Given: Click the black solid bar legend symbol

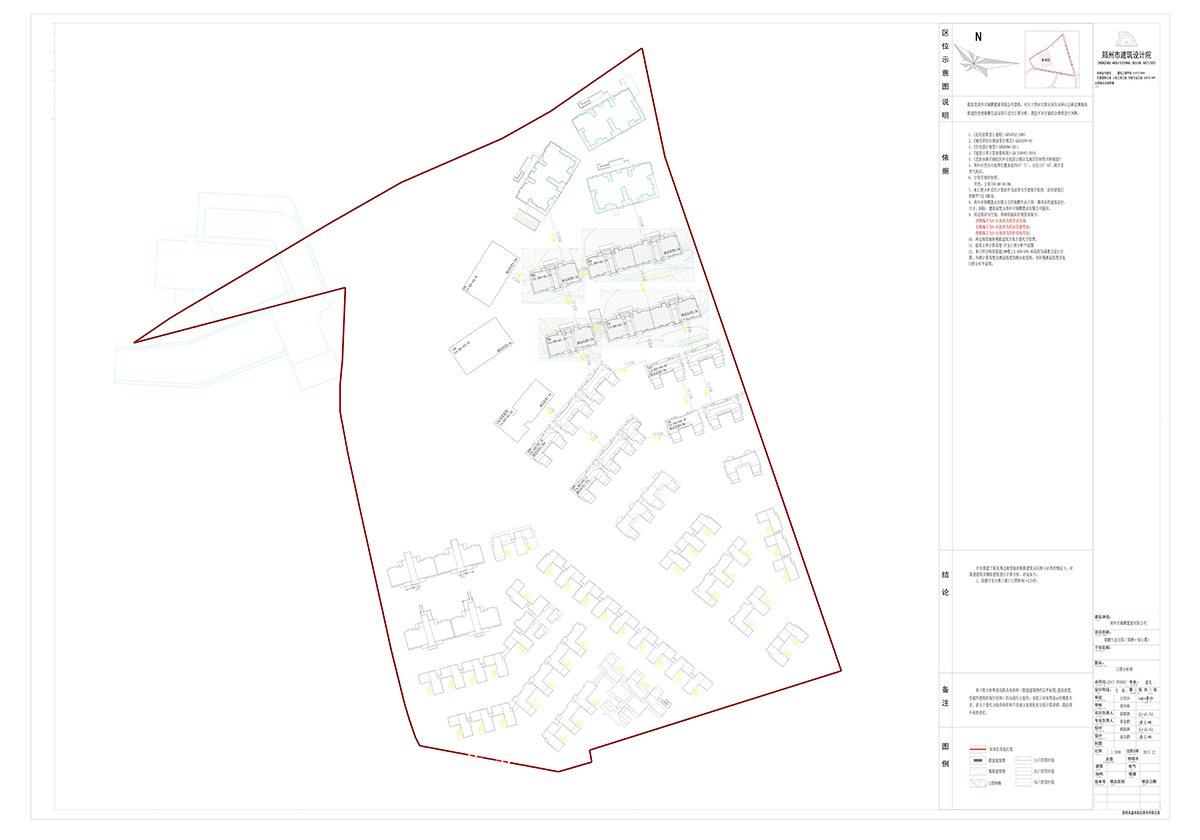Looking at the screenshot, I should pos(977,760).
